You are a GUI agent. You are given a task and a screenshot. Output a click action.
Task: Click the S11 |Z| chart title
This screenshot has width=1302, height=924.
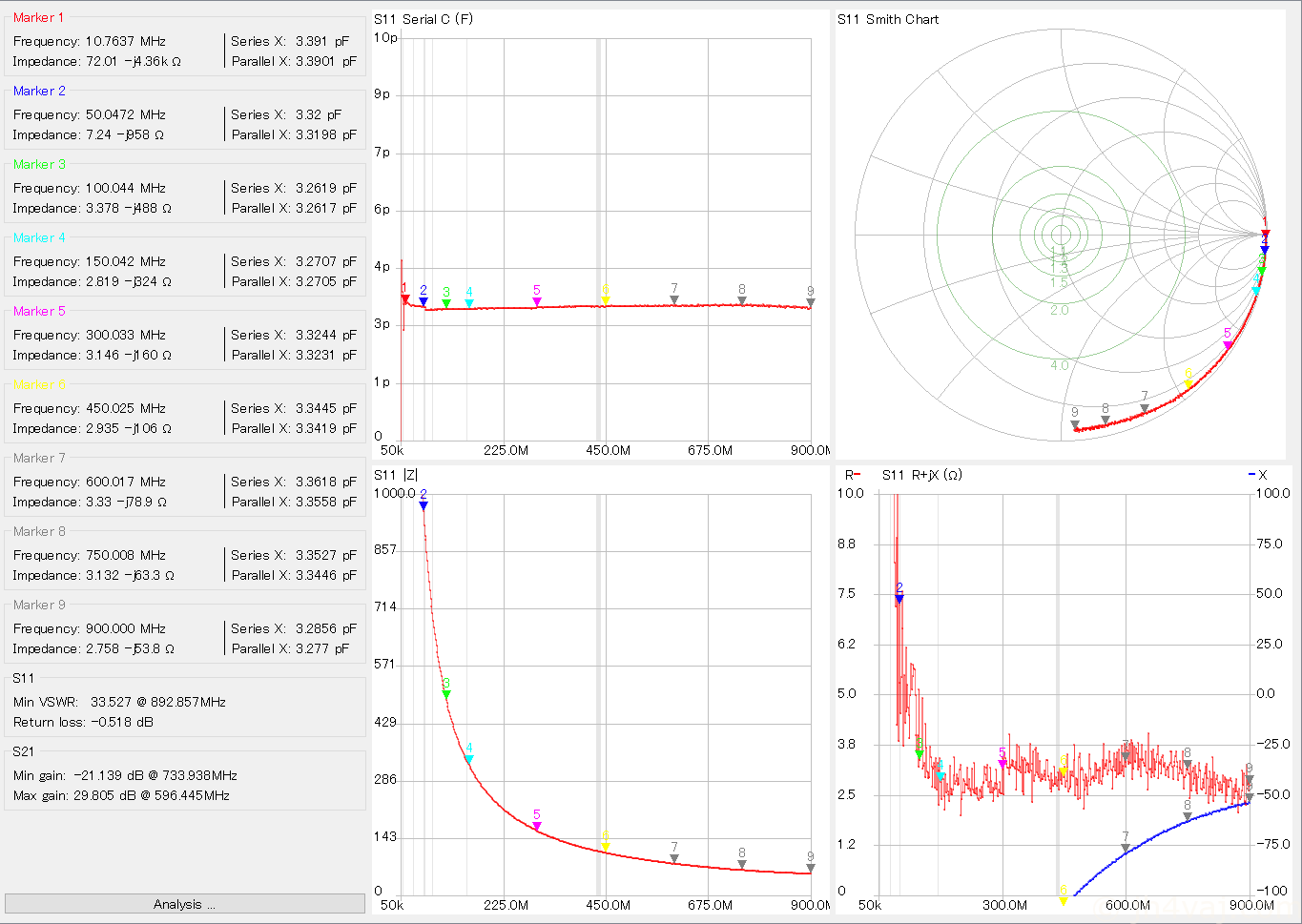point(396,475)
